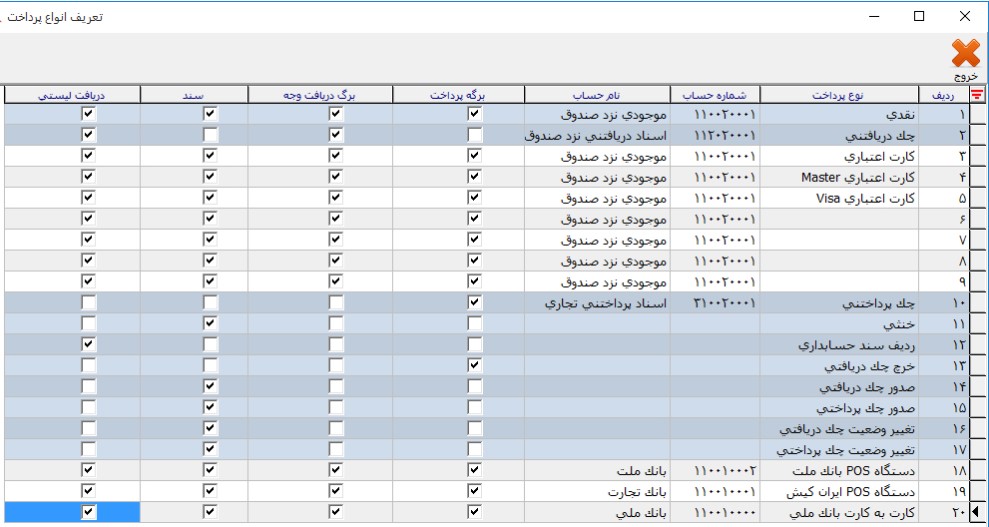This screenshot has height=527, width=989.
Task: Uncheck دریافت لیستی for رديف سند حسابداري row
Action: (89, 345)
